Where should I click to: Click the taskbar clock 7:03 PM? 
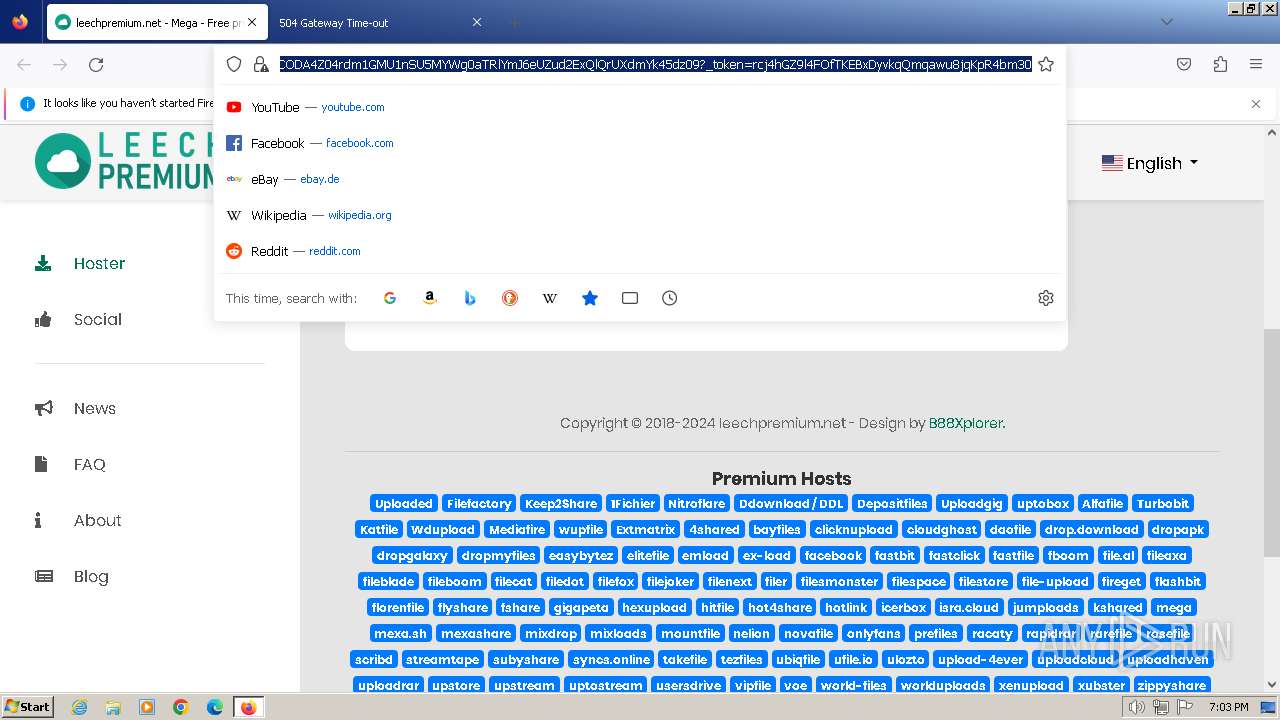pyautogui.click(x=1229, y=707)
